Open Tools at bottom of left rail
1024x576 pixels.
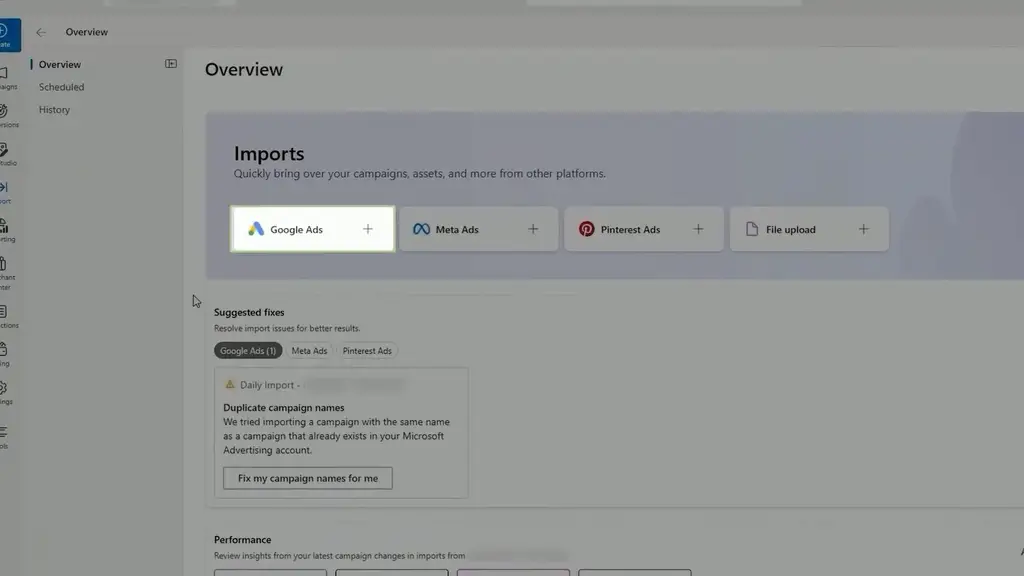[x=6, y=437]
